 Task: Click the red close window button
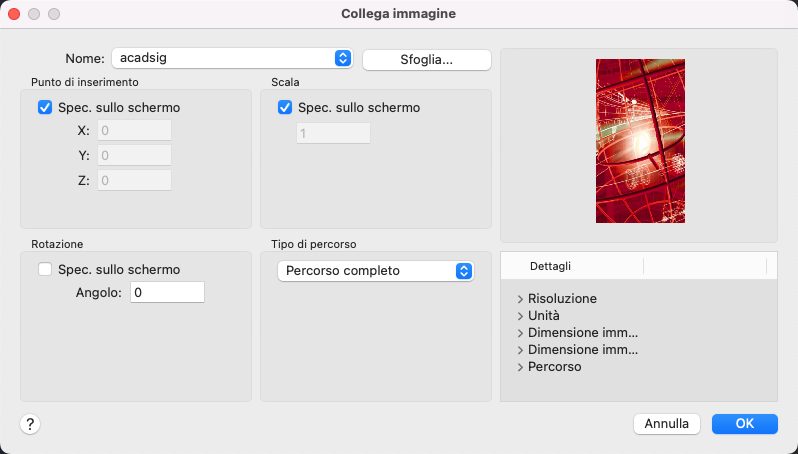coord(14,15)
